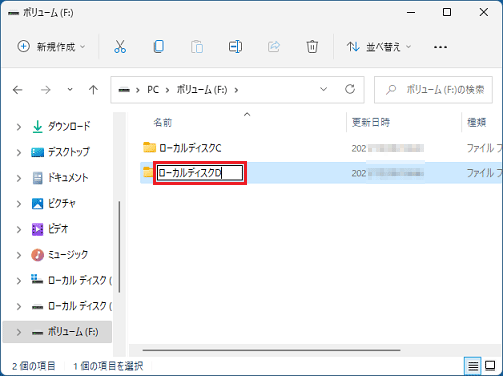The image size is (503, 376).
Task: Click the Rename icon in toolbar
Action: [x=235, y=47]
